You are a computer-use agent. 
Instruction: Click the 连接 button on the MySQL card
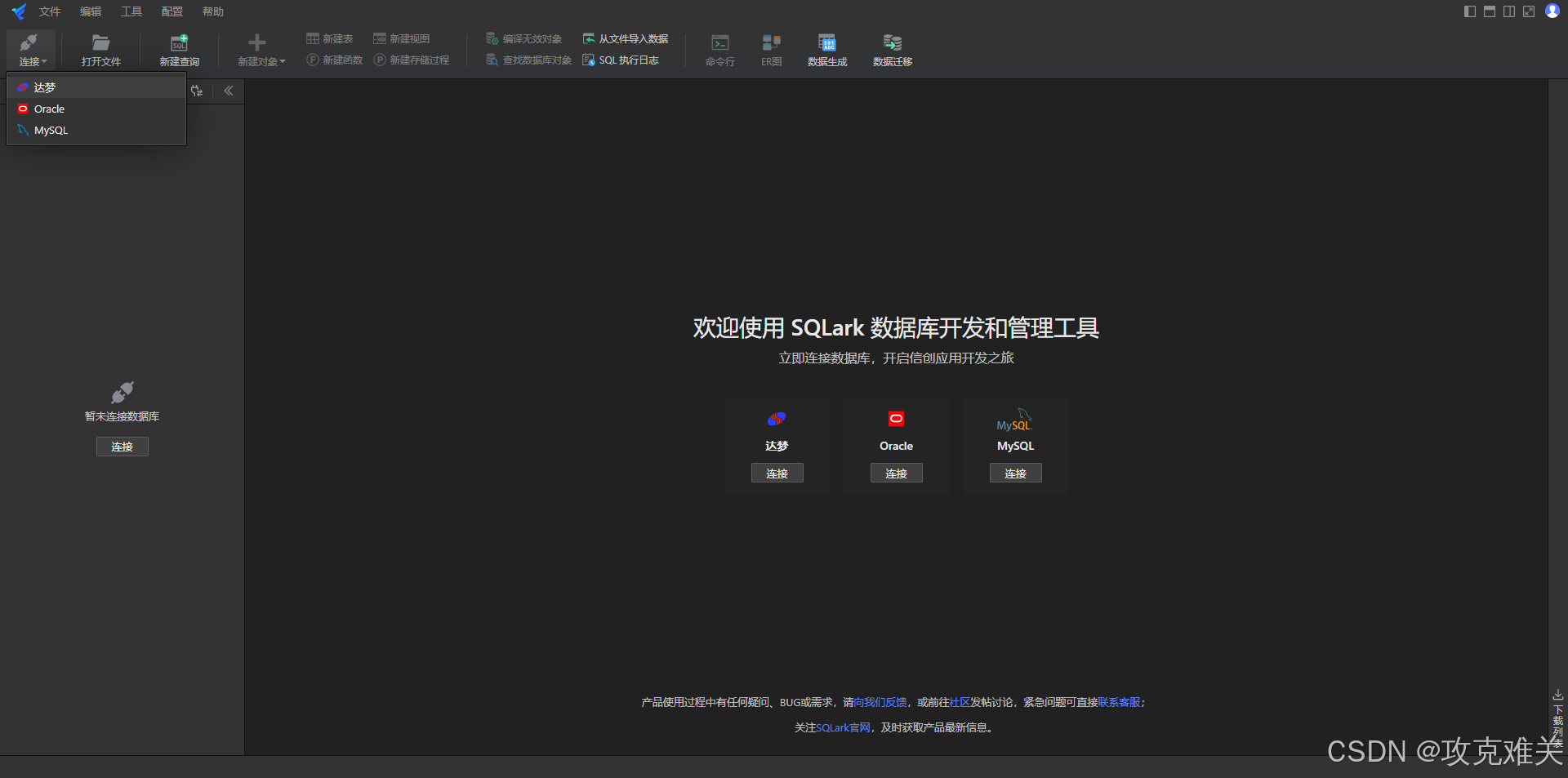point(1016,473)
